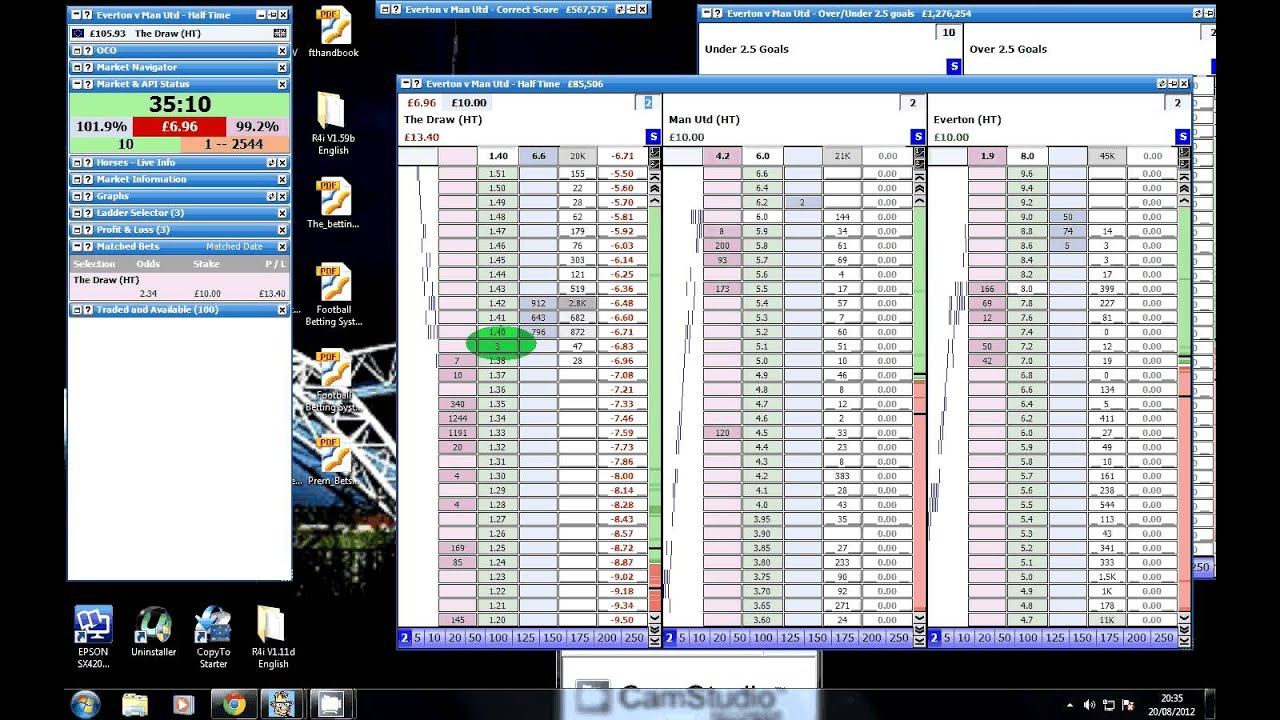This screenshot has height=720, width=1280.
Task: Click stake box showing 10 for Under 2.5 Goals
Action: coord(948,33)
